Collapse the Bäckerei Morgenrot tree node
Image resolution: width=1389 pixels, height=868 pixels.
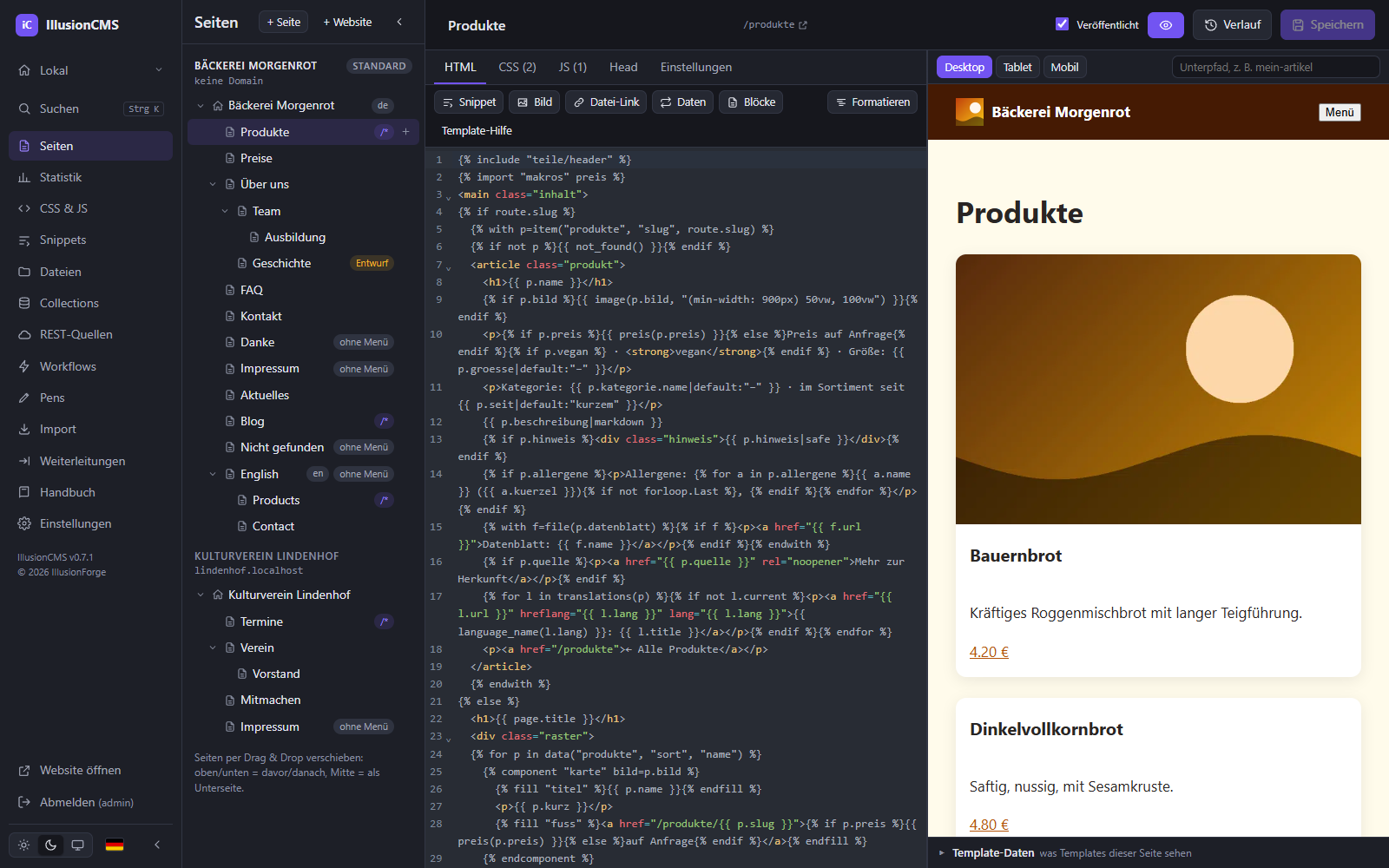(x=201, y=105)
